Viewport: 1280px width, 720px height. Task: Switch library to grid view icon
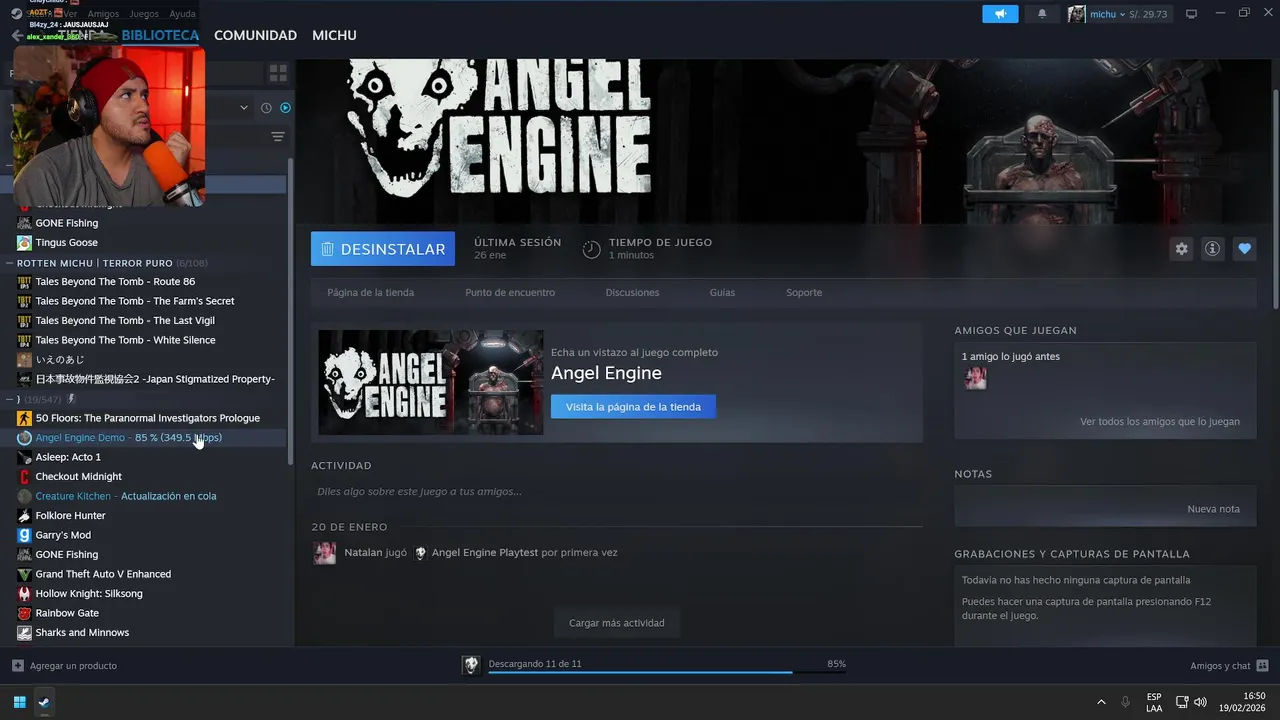click(278, 73)
